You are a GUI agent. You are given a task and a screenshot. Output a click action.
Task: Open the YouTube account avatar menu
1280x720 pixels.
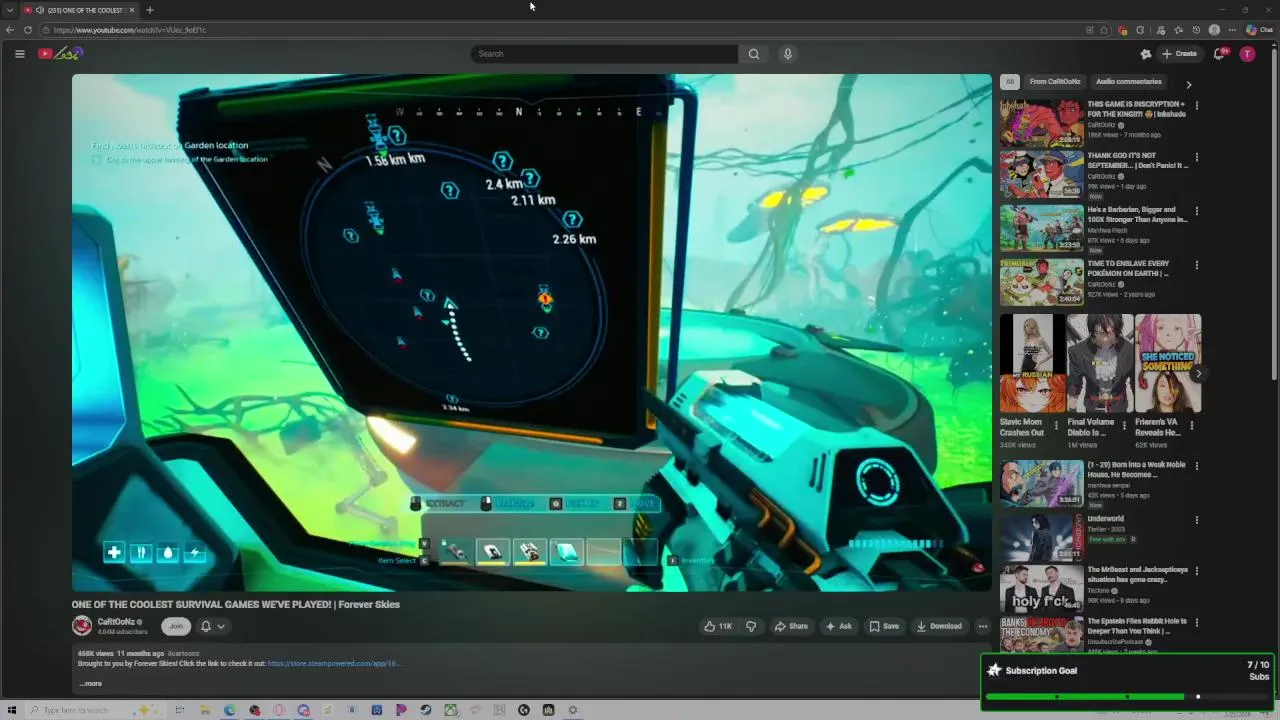coord(1247,54)
